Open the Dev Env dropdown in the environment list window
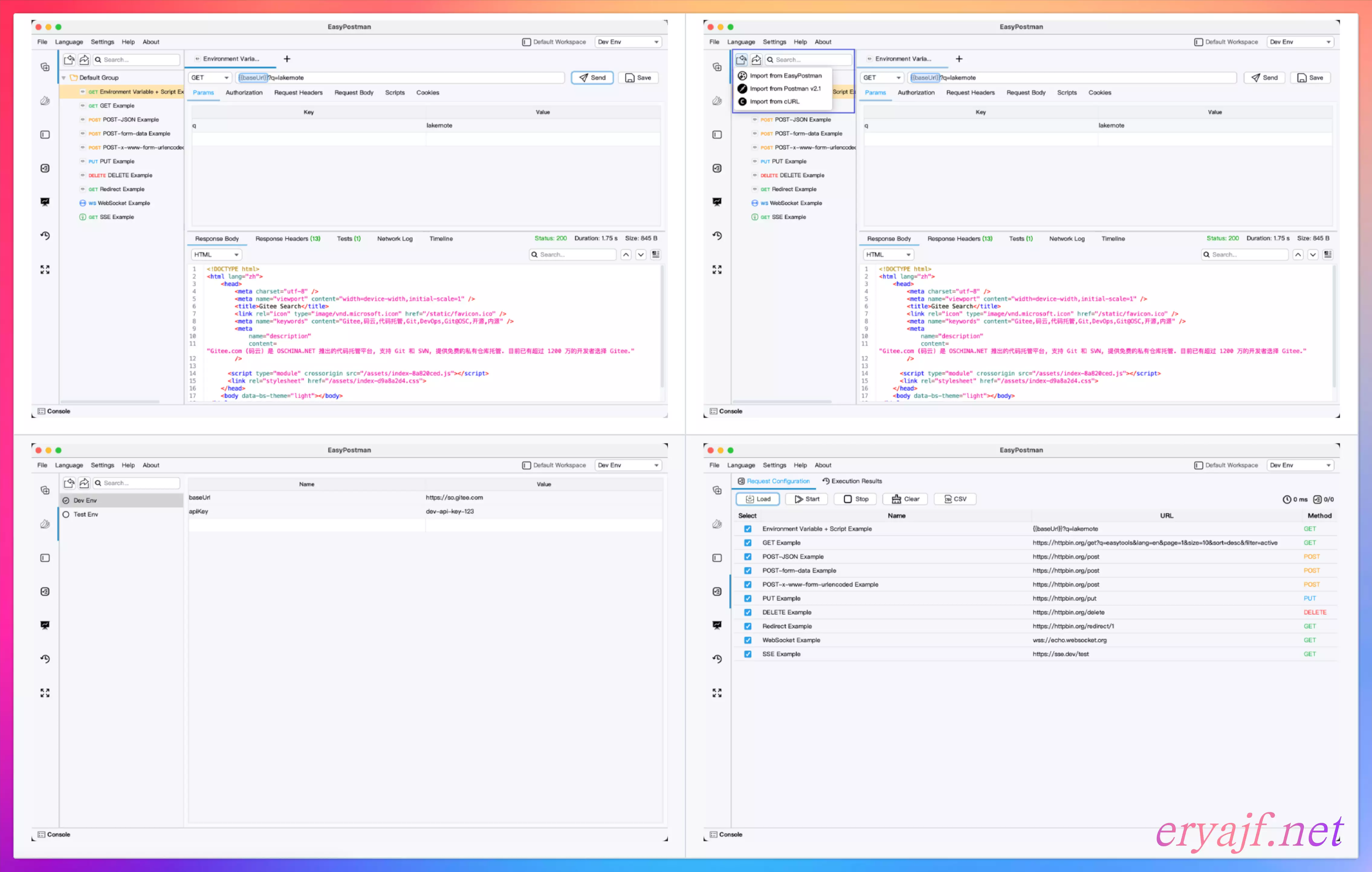 628,465
